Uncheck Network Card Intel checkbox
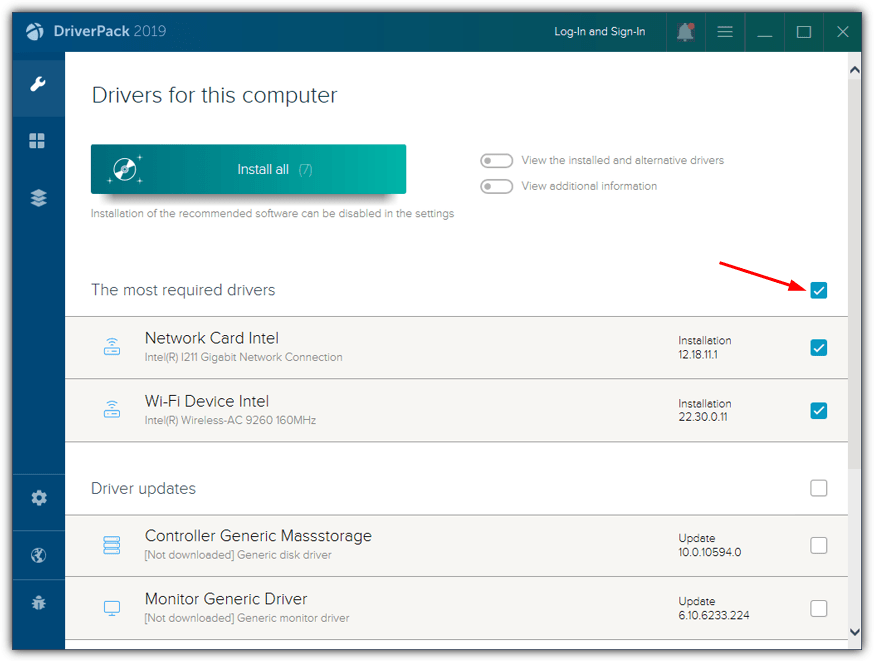Screen dimensions: 874x661 818,348
